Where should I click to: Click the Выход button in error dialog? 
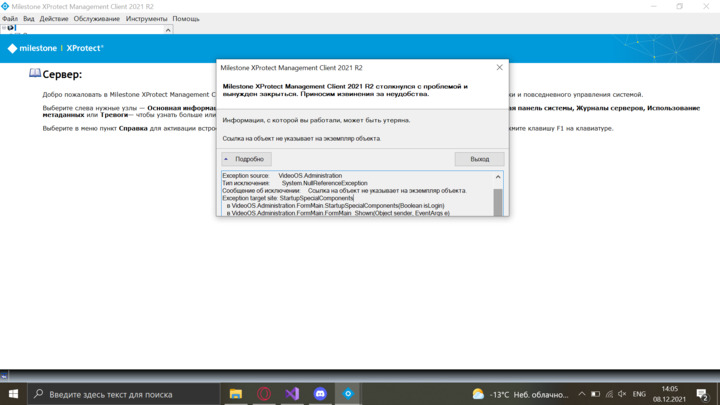479,159
